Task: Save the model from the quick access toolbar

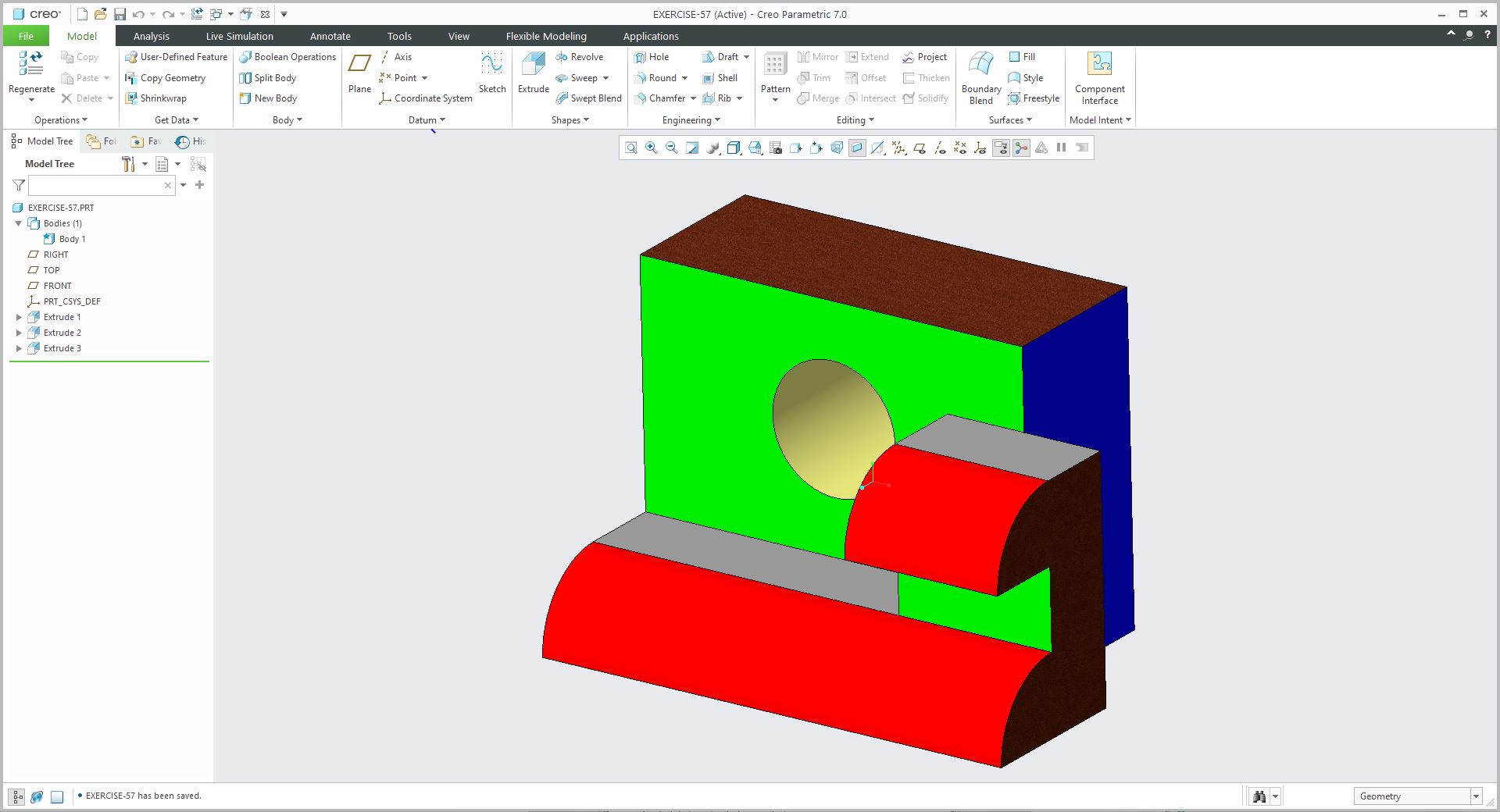Action: (120, 14)
